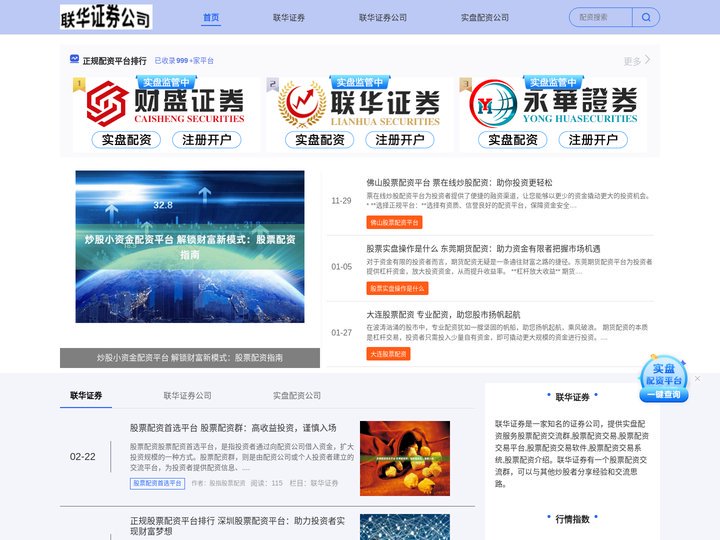
Task: Switch to 联华证券公司 tab in article list
Action: [x=187, y=395]
